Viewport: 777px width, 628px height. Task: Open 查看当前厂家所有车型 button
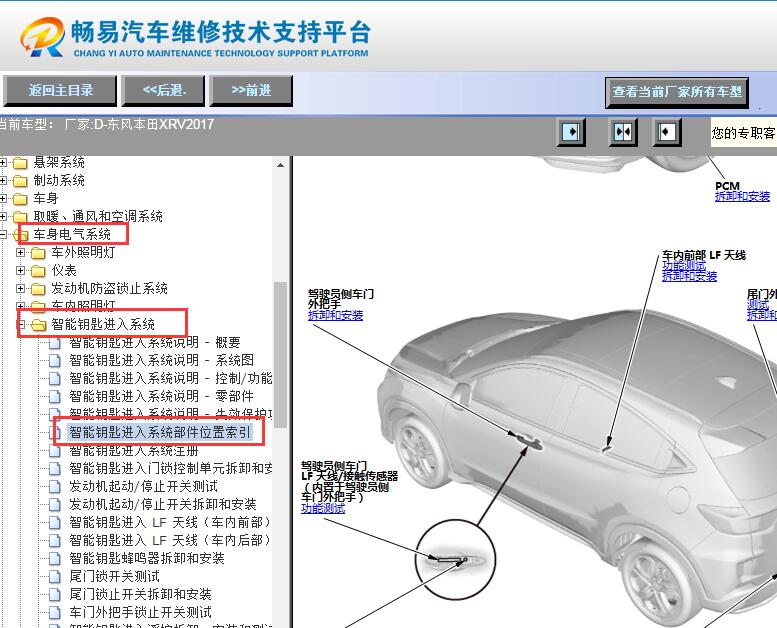pos(677,92)
